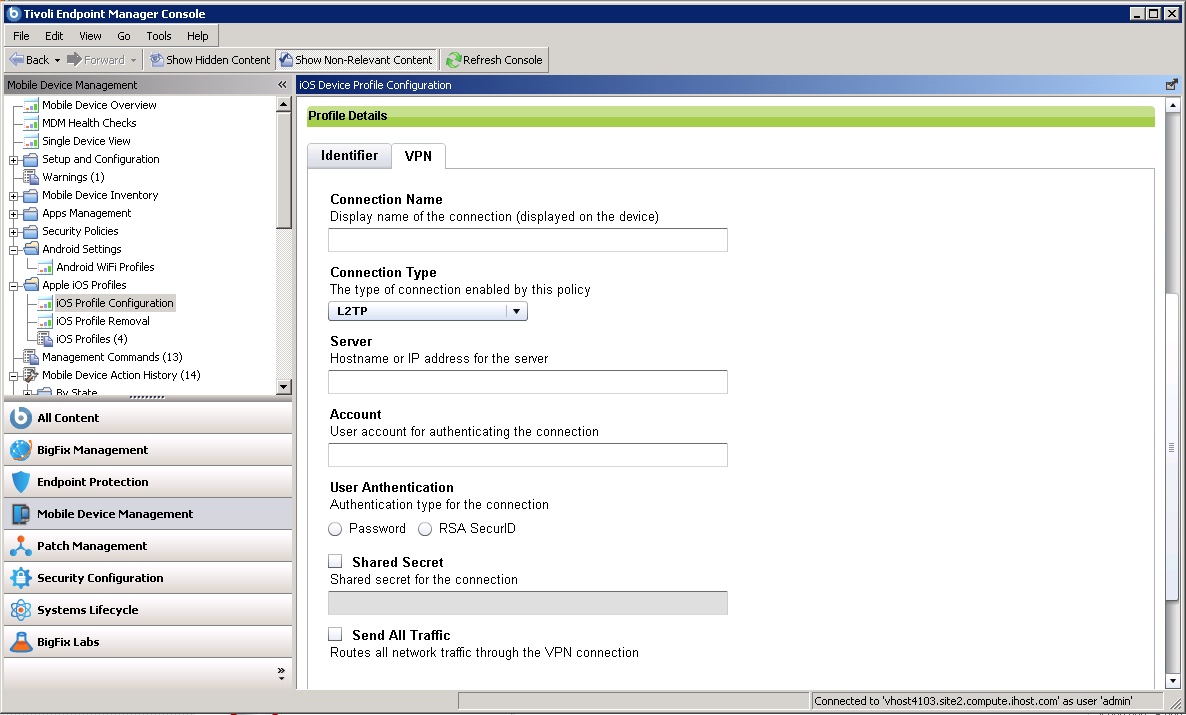Click the navigation tree vertical scrollbar thumb
The width and height of the screenshot is (1186, 715).
tap(284, 170)
